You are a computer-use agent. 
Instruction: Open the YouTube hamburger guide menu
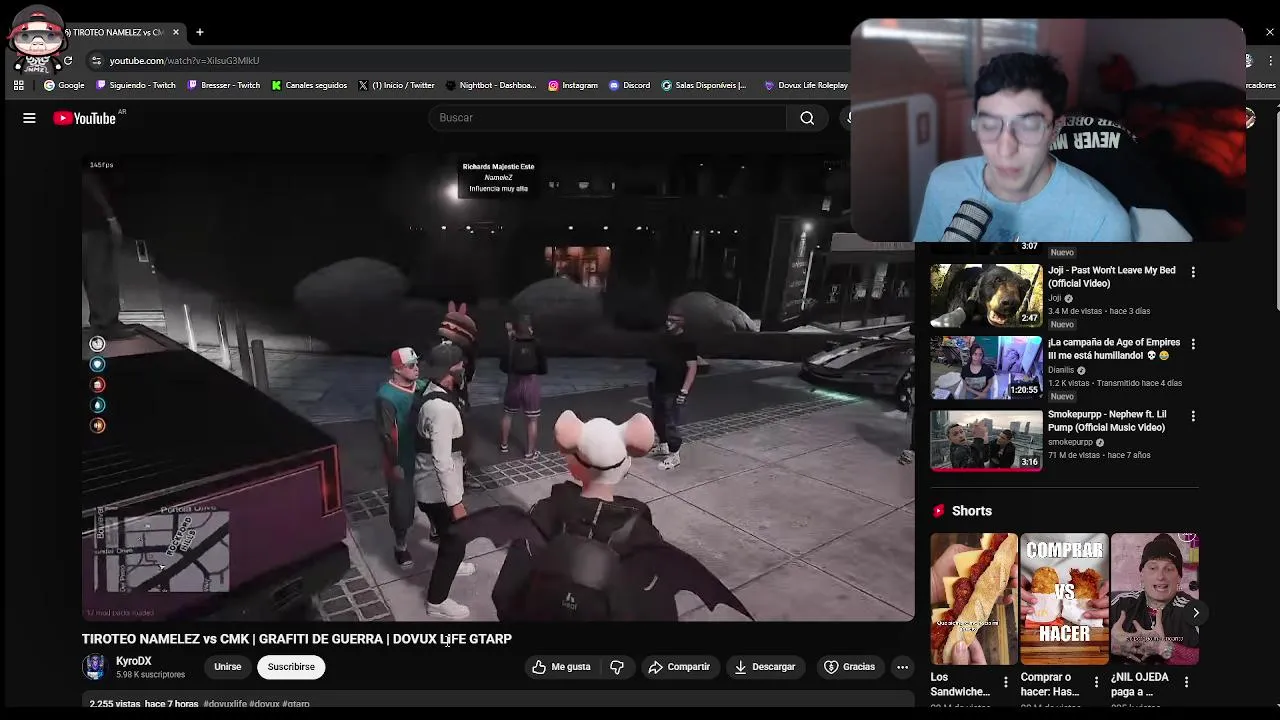(x=29, y=118)
